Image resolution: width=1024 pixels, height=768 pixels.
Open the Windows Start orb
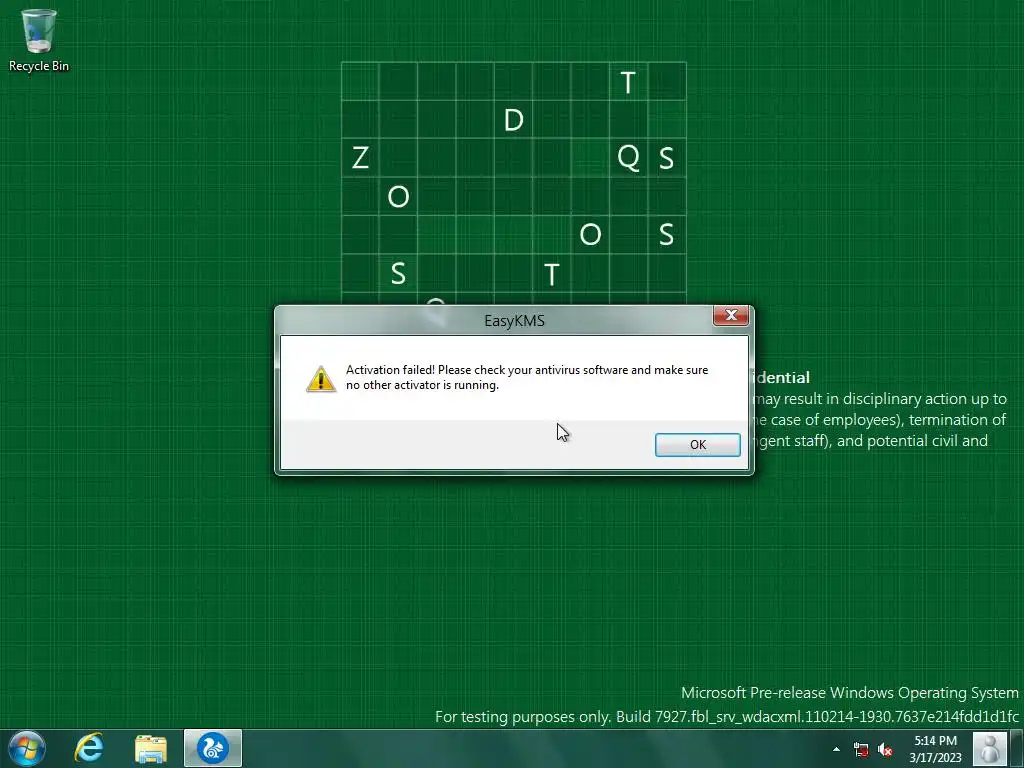point(27,748)
